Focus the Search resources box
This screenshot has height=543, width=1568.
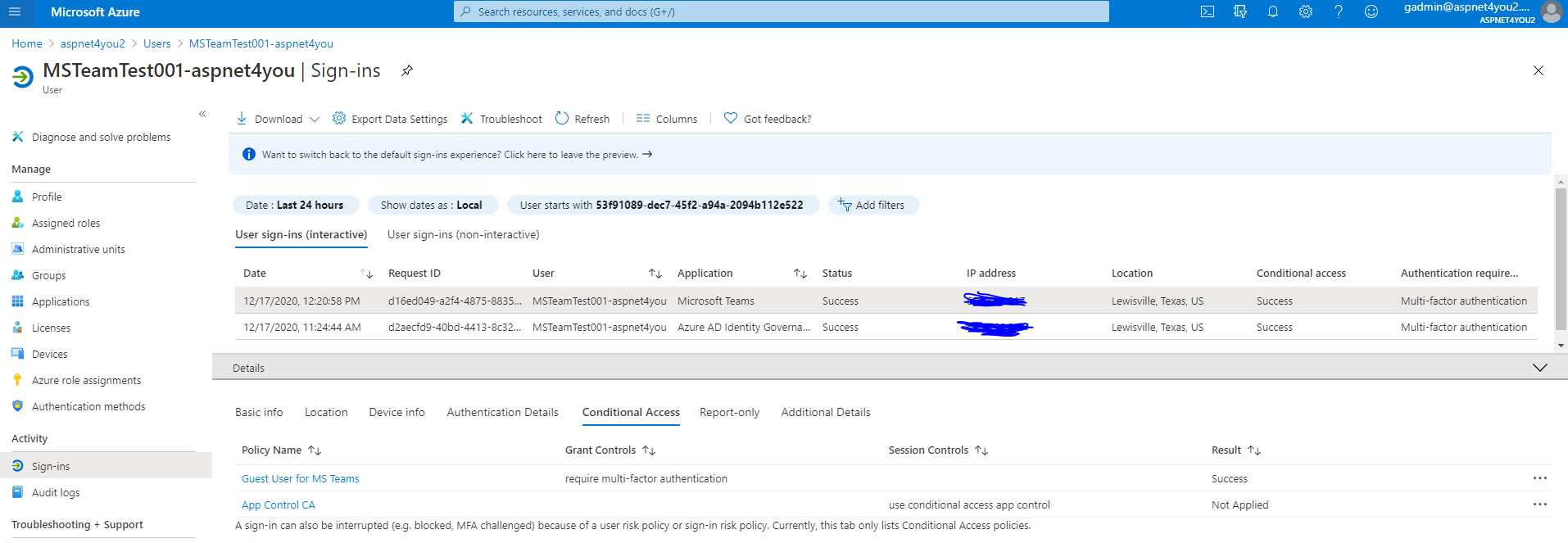[x=782, y=11]
